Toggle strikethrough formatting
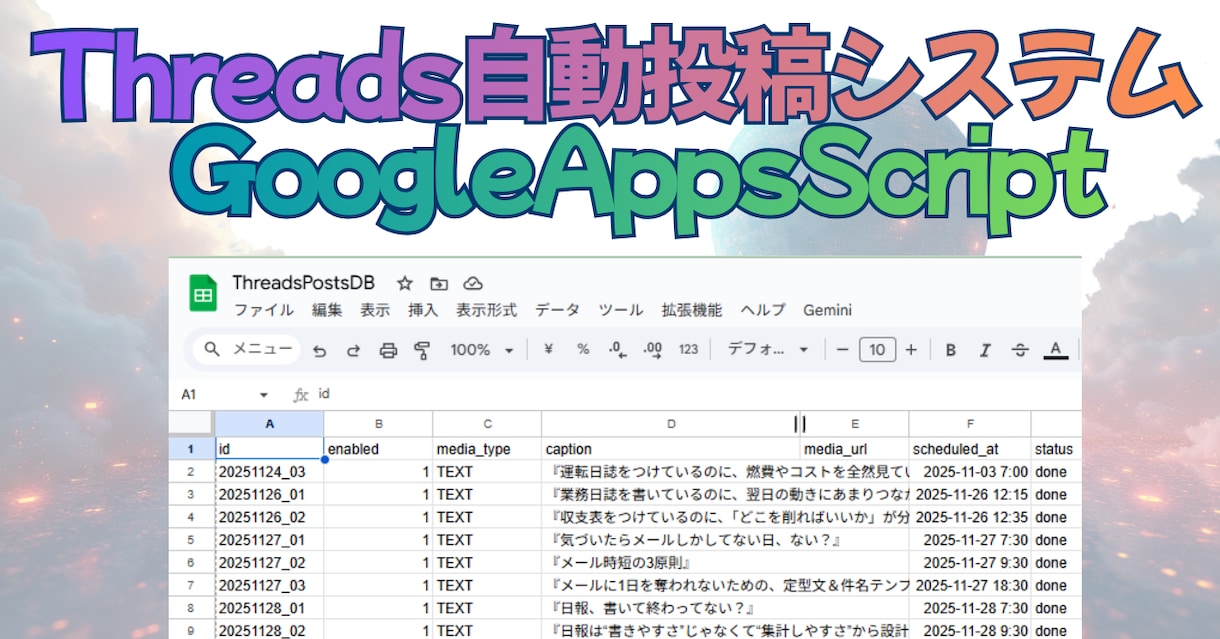The image size is (1220, 639). 1020,350
